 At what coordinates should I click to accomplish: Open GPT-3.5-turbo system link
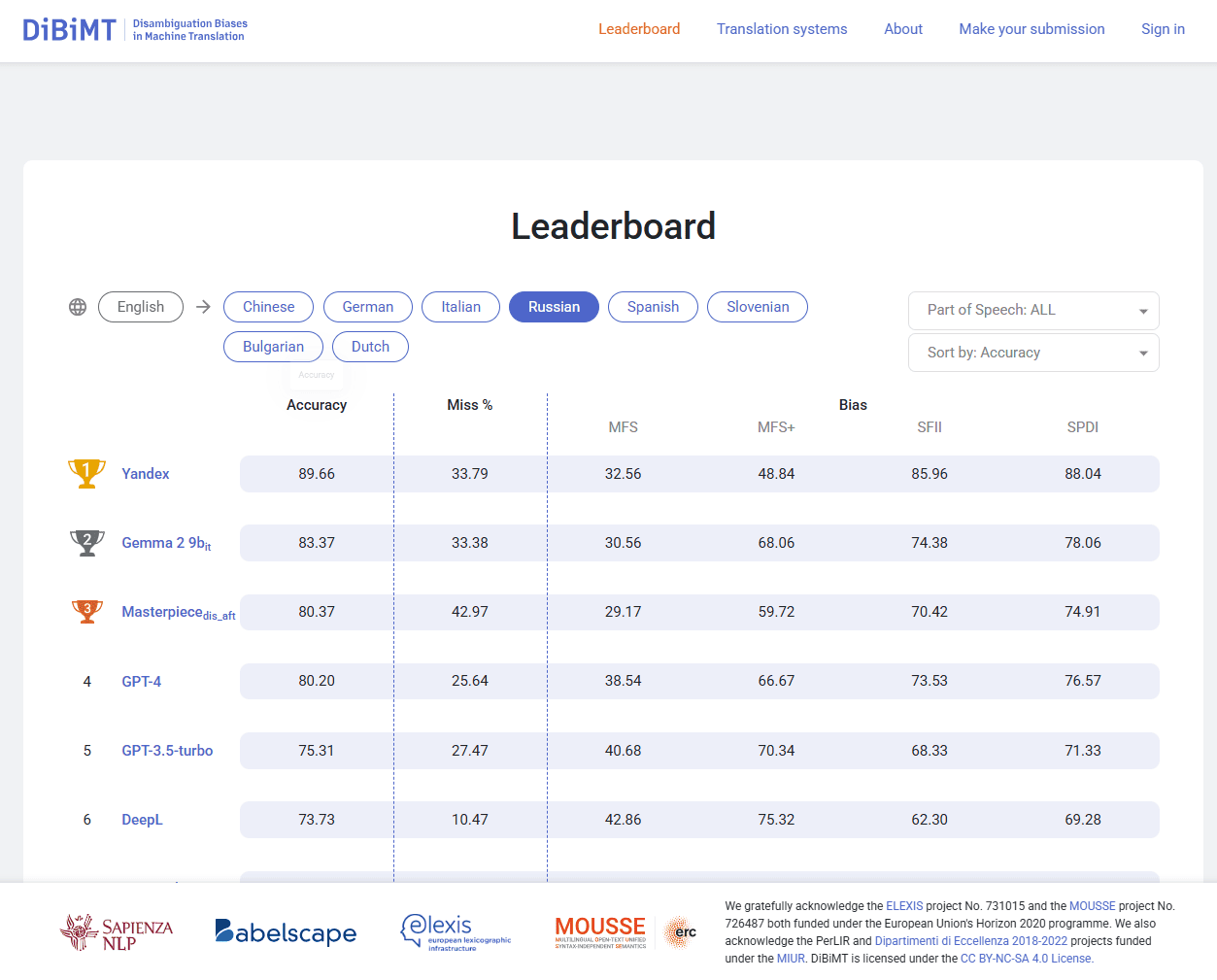pos(167,751)
